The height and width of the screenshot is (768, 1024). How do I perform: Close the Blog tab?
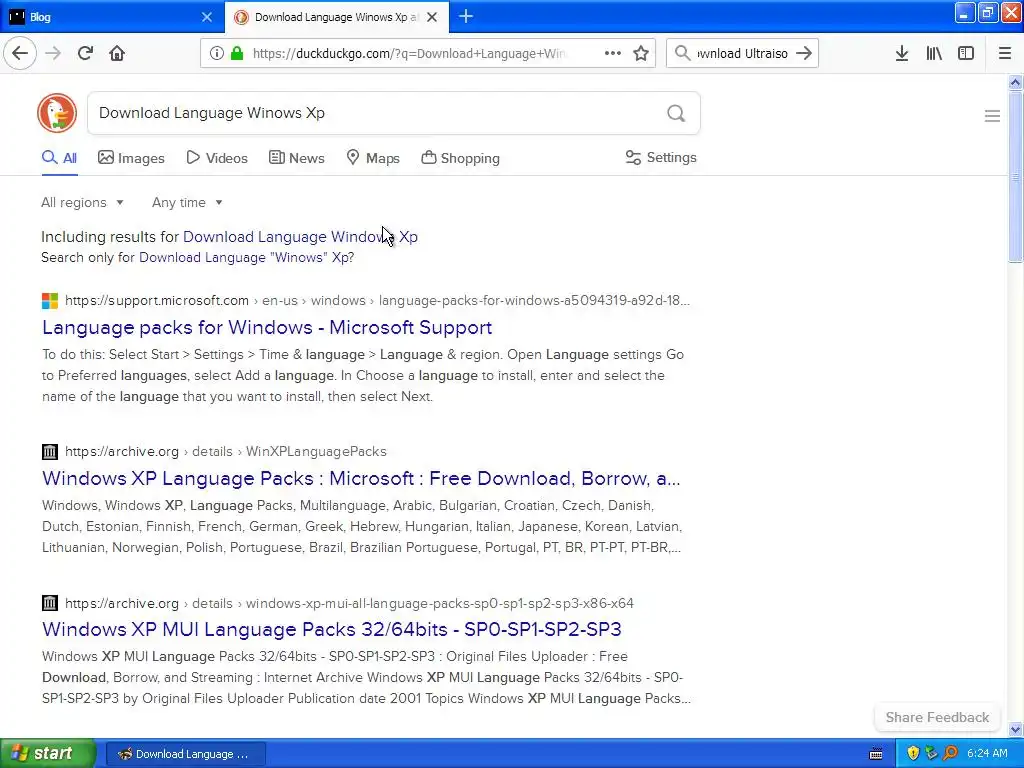point(206,17)
